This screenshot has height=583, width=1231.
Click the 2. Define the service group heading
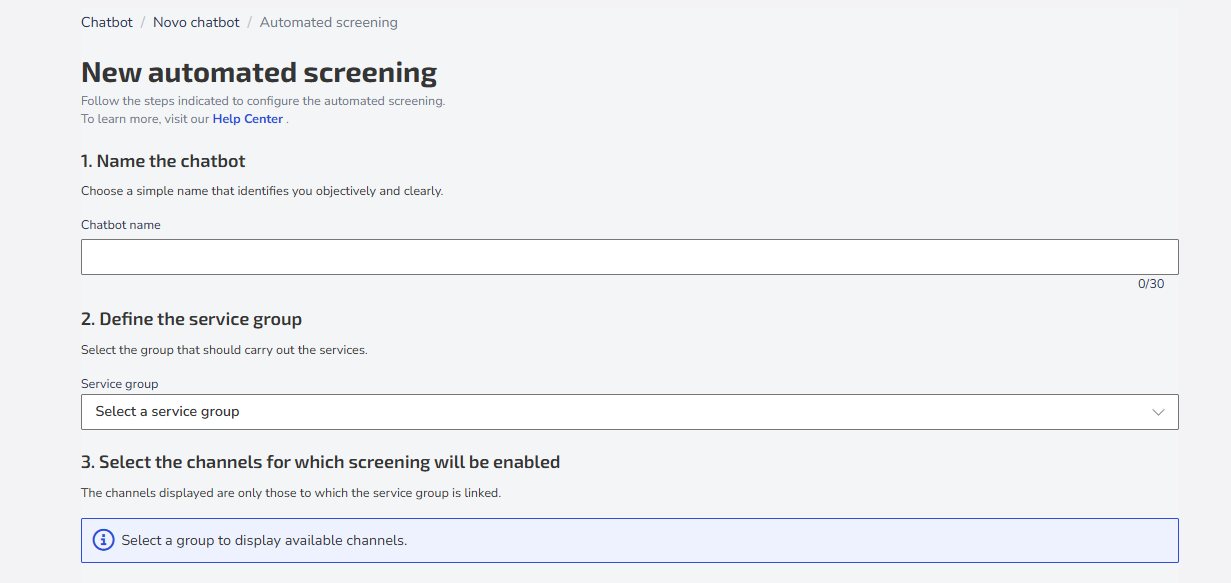coord(191,320)
